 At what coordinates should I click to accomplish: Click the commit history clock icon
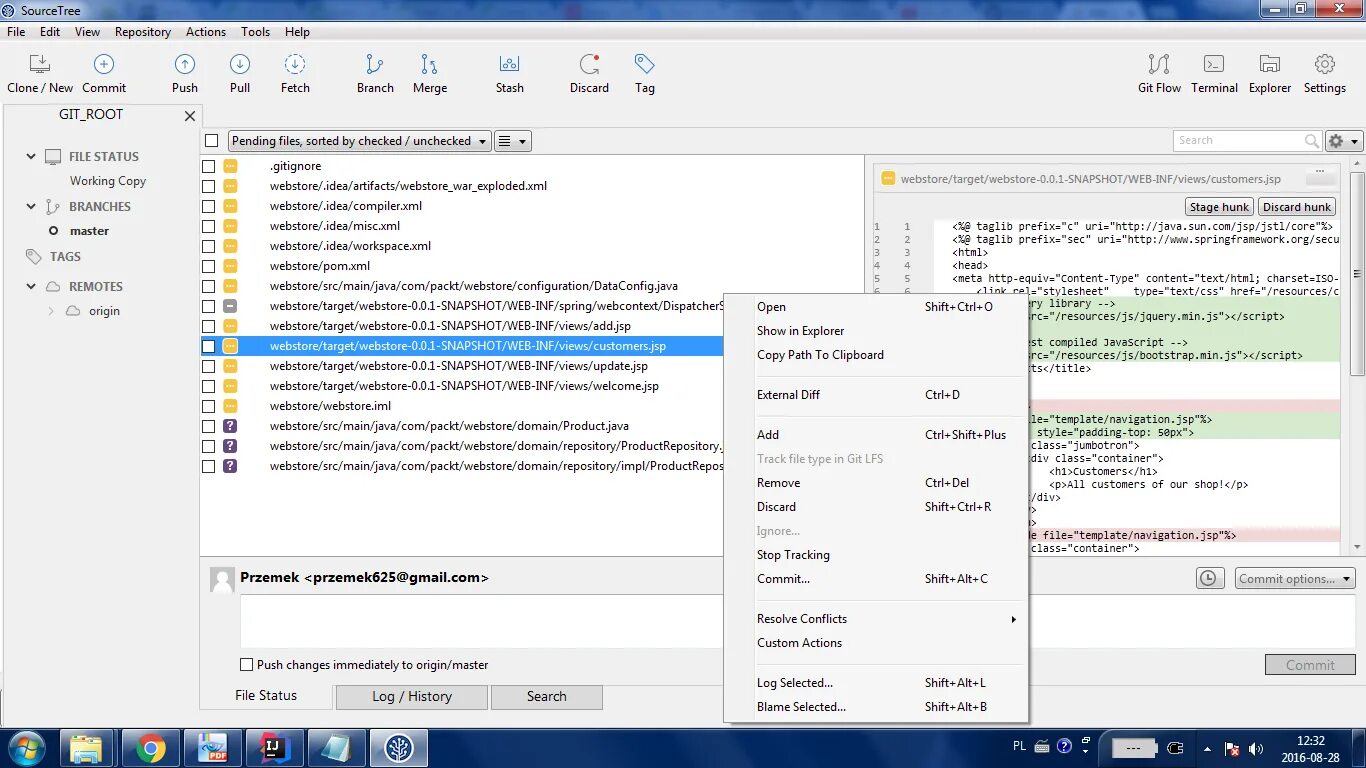[x=1209, y=578]
